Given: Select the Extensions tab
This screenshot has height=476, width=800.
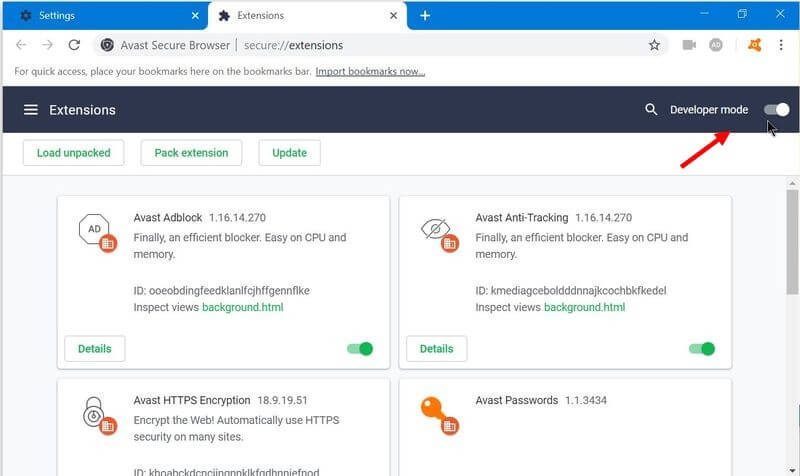Looking at the screenshot, I should click(x=308, y=16).
